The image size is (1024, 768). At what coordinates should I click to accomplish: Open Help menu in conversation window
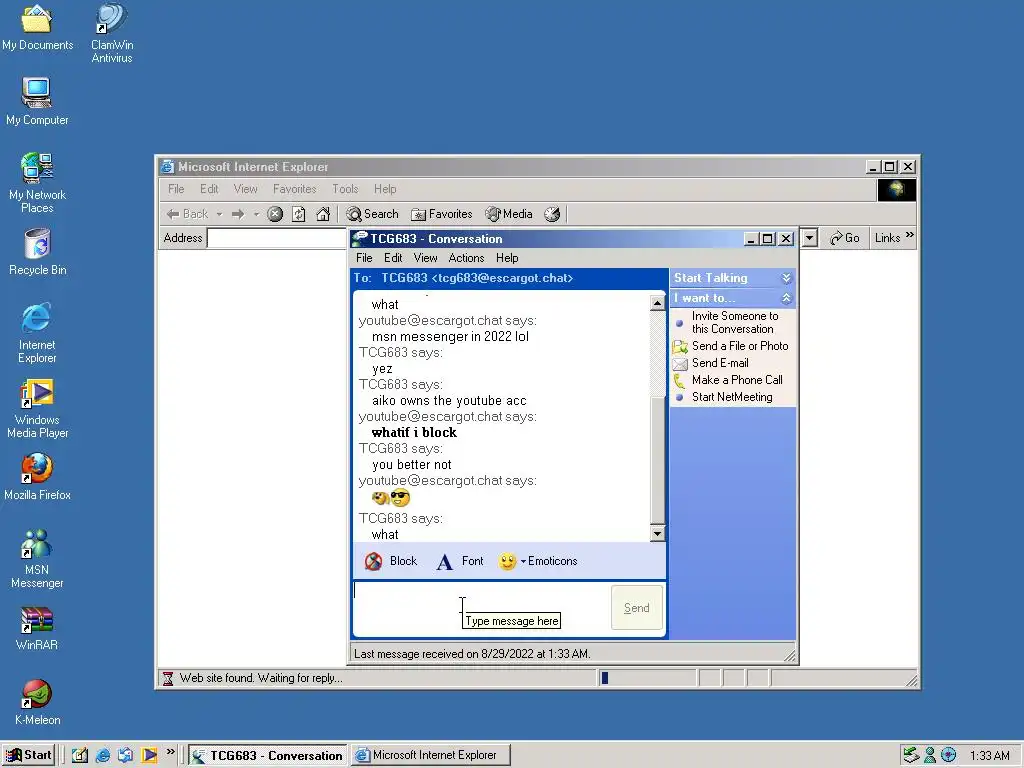[507, 258]
